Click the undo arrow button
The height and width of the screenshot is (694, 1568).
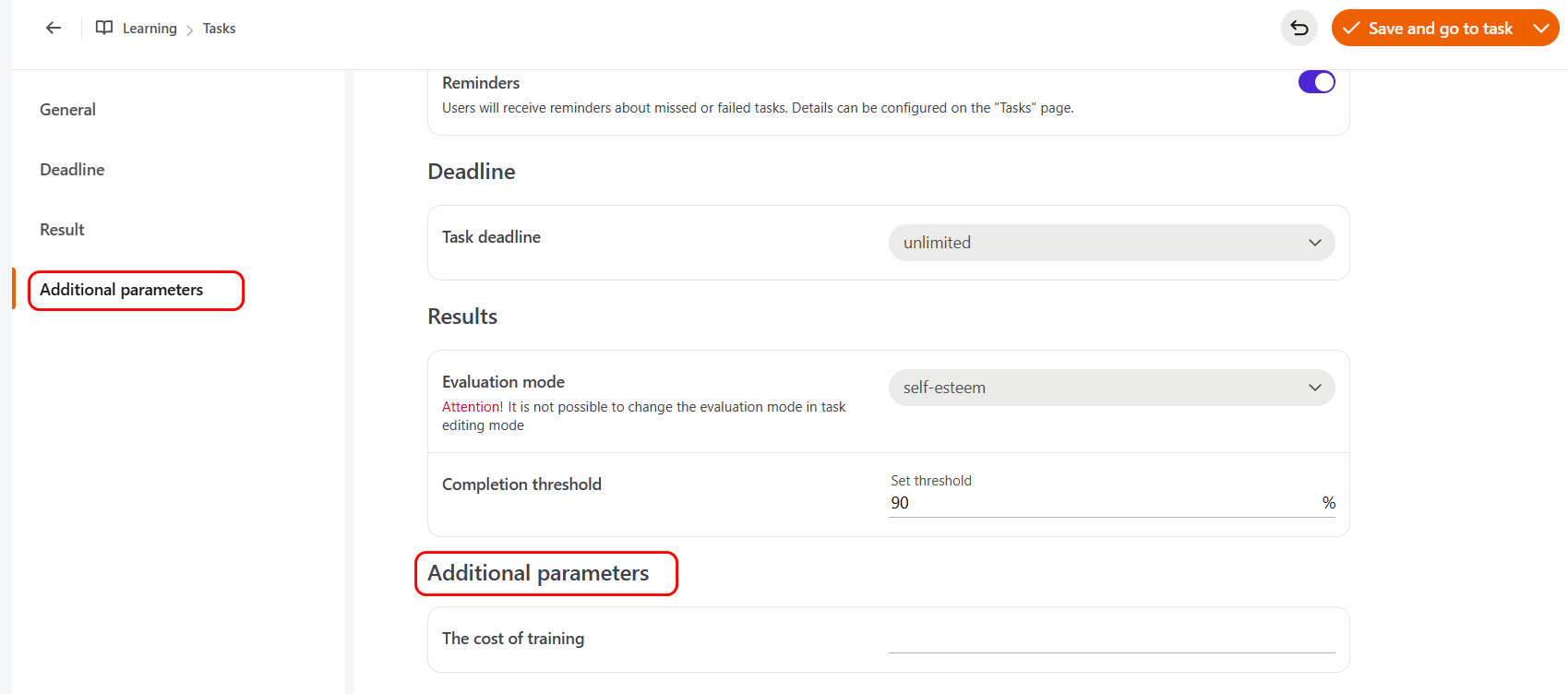(1299, 28)
